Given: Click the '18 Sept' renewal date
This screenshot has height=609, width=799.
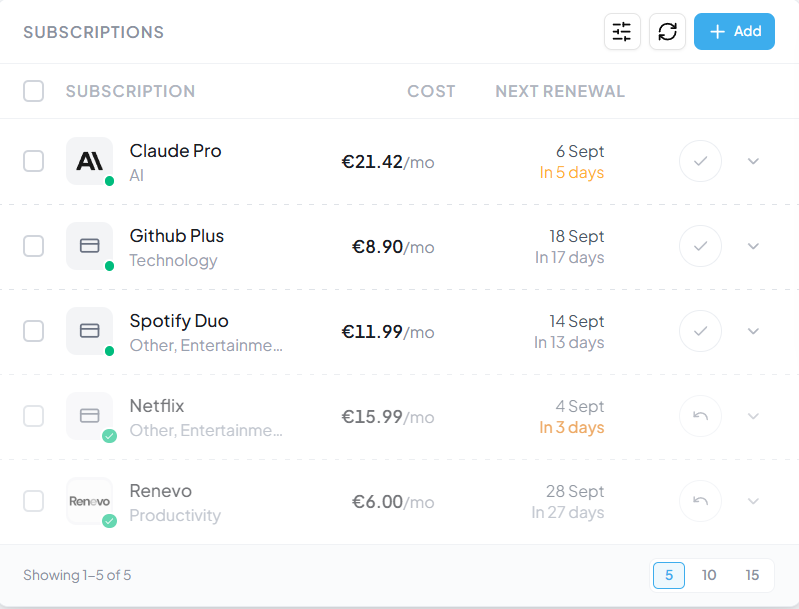Looking at the screenshot, I should click(576, 236).
